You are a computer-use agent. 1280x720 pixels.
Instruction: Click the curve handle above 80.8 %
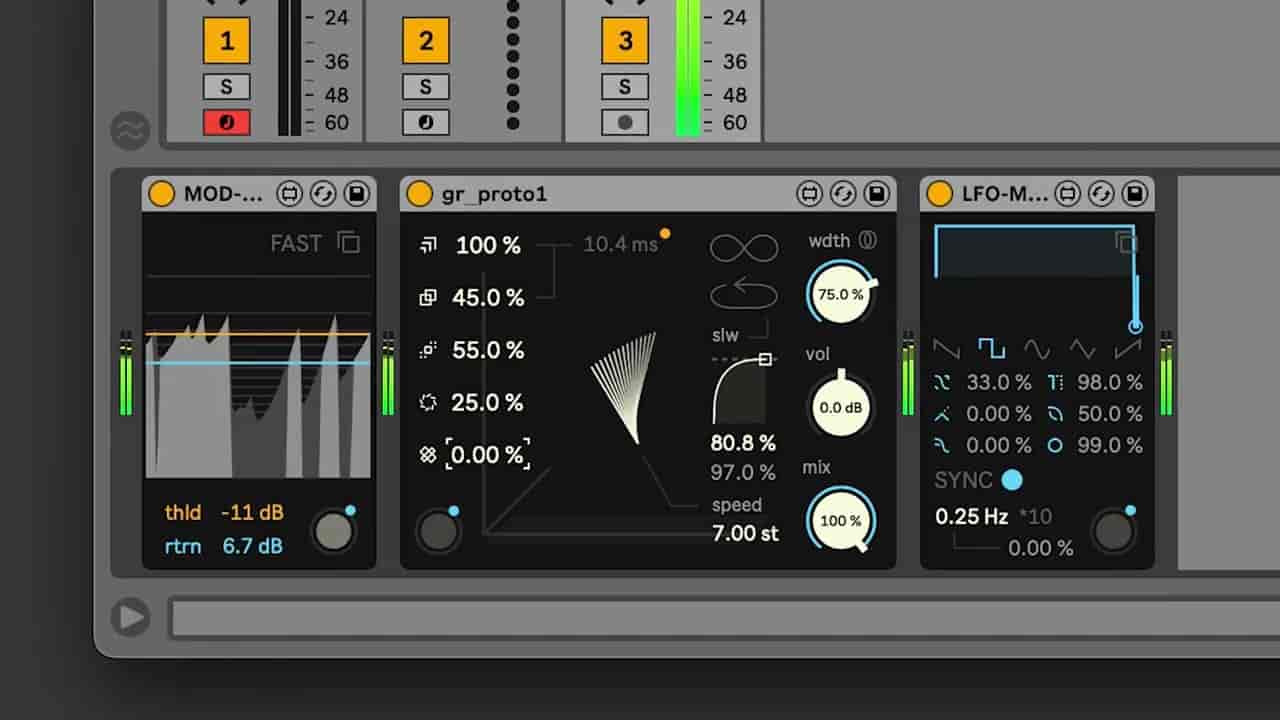(766, 358)
